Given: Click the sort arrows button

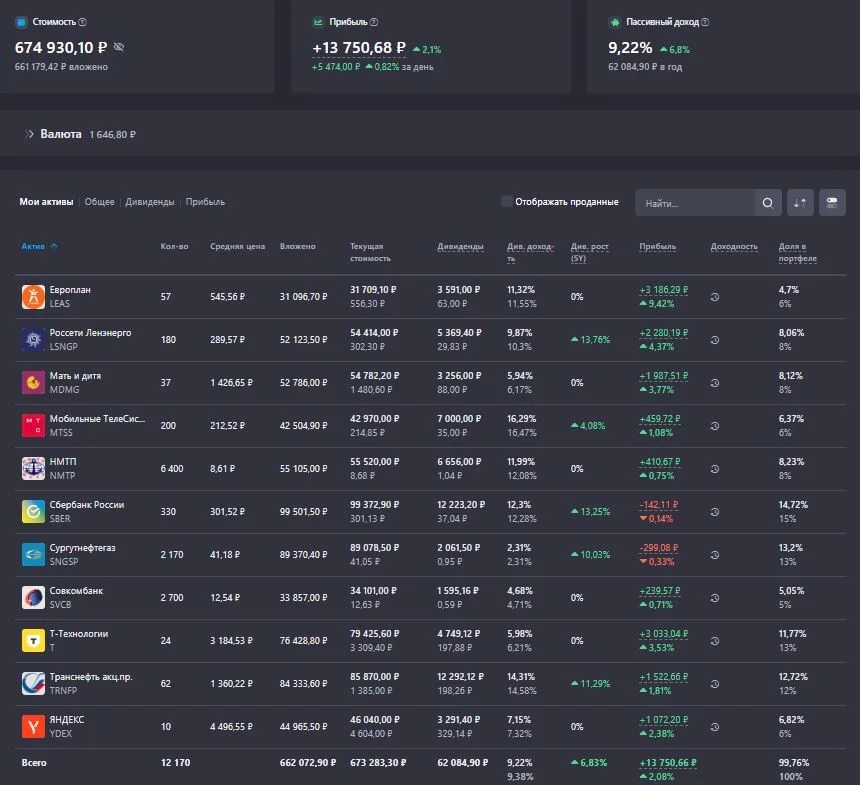Looking at the screenshot, I should point(800,203).
